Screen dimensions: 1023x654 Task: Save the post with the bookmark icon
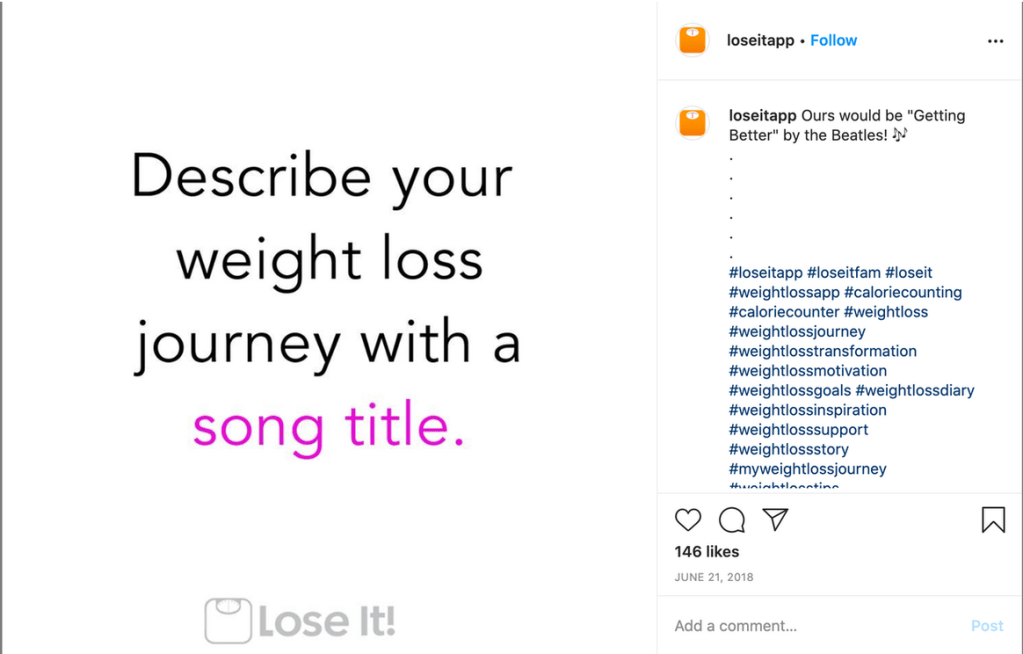[993, 520]
